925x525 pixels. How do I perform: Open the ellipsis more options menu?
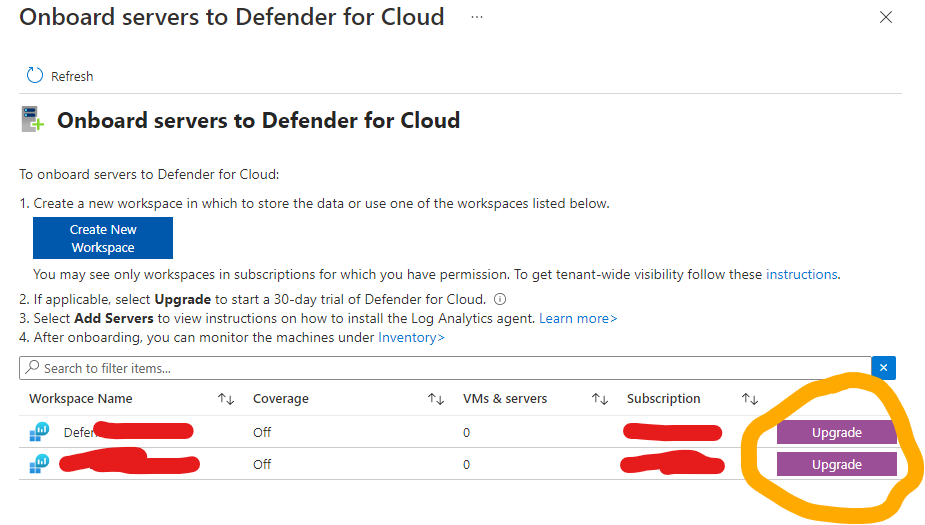[477, 17]
